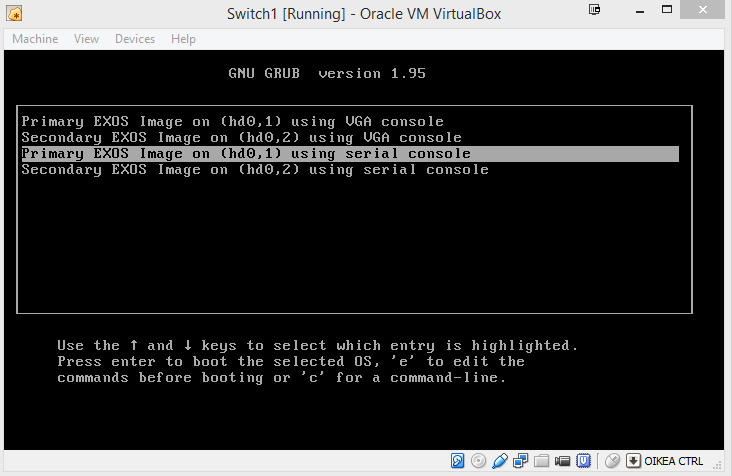
Task: Click the video capture camera icon
Action: point(563,461)
